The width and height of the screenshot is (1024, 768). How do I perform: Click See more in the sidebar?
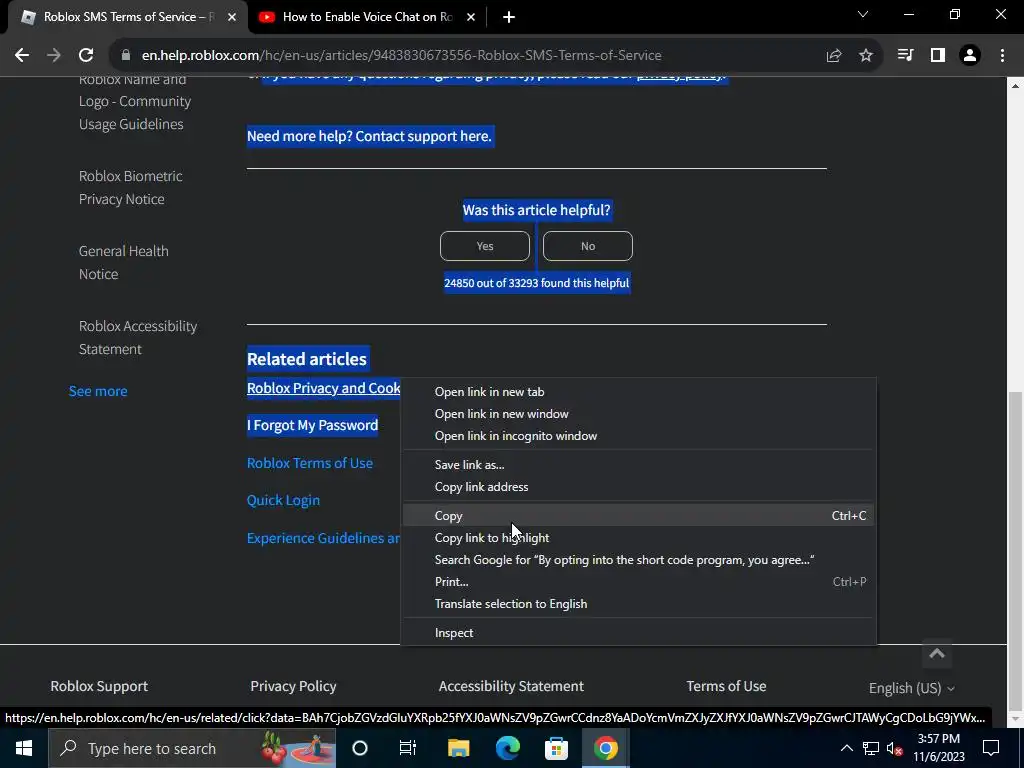[98, 391]
